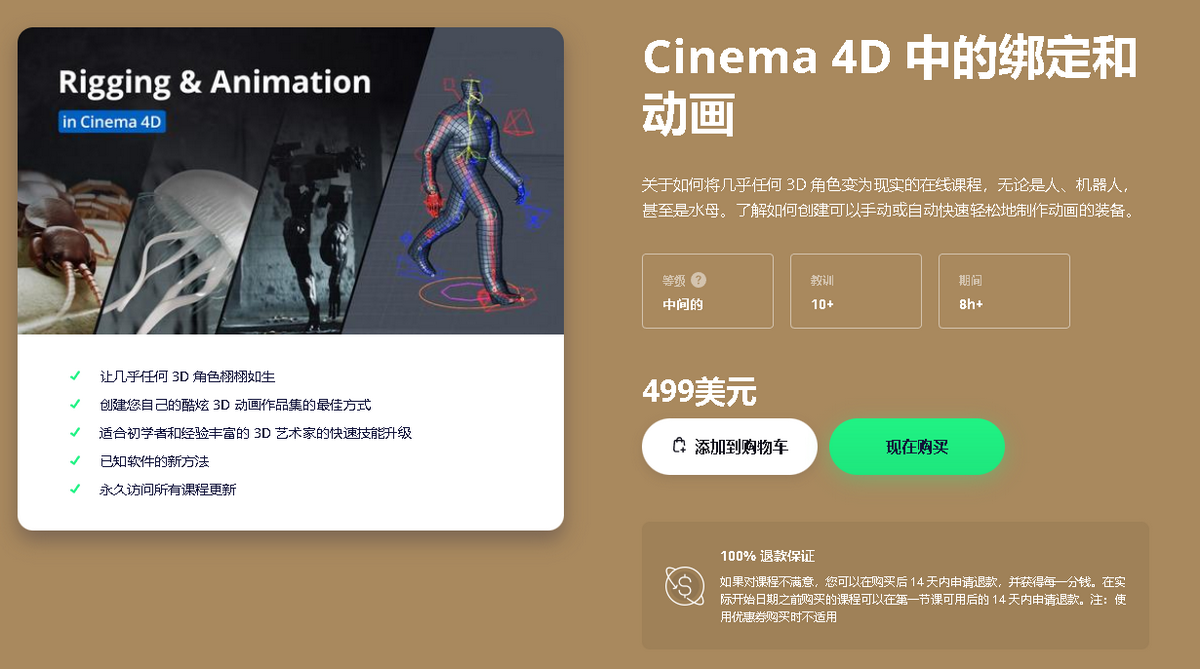1200x669 pixels.
Task: Click the text 让几乎任何 3D 角色栩栩如生
Action: (x=187, y=377)
